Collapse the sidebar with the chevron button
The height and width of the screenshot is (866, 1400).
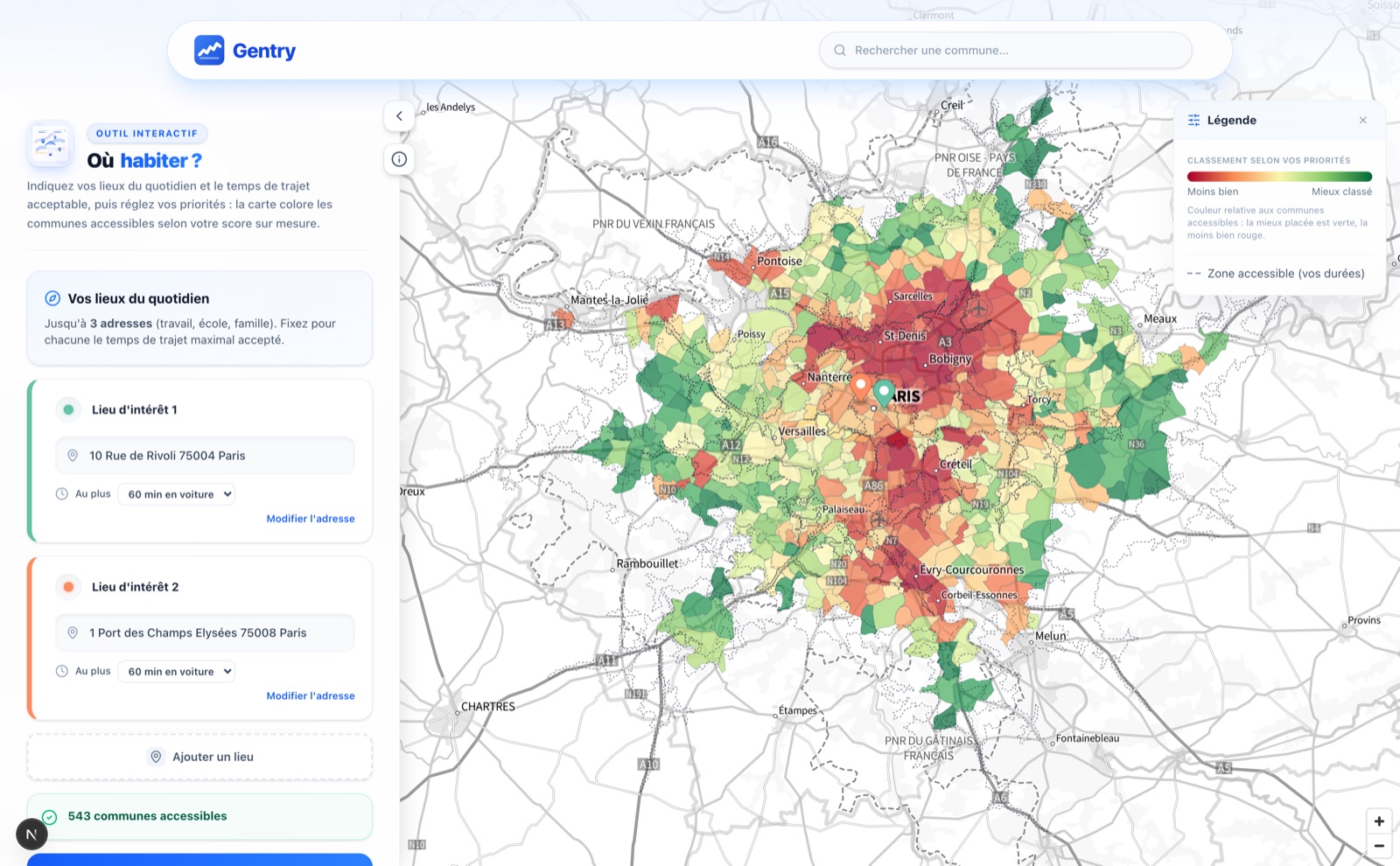point(399,115)
